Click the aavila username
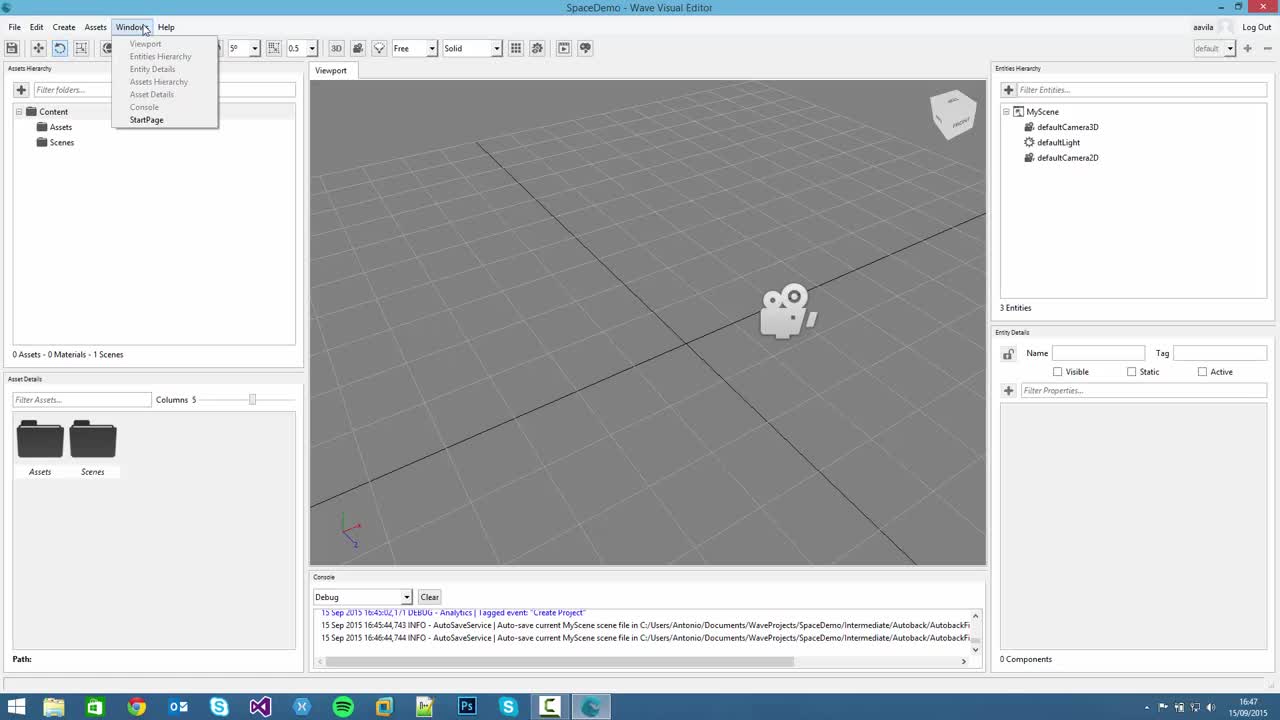This screenshot has height=720, width=1280. (1203, 27)
